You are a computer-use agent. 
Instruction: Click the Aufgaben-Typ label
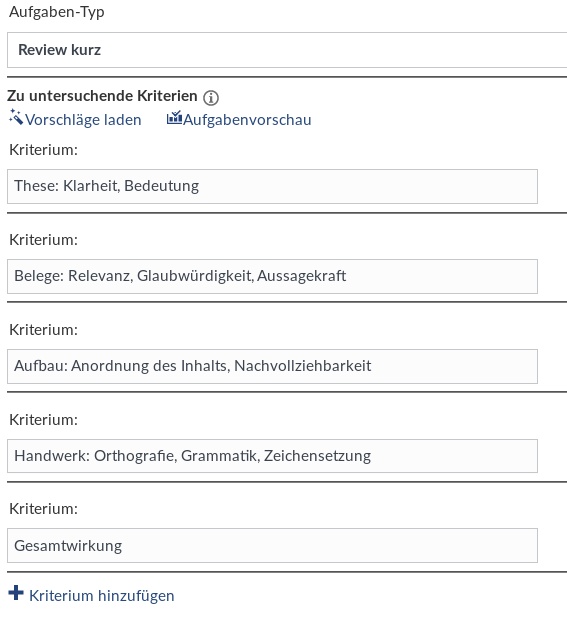click(x=57, y=12)
